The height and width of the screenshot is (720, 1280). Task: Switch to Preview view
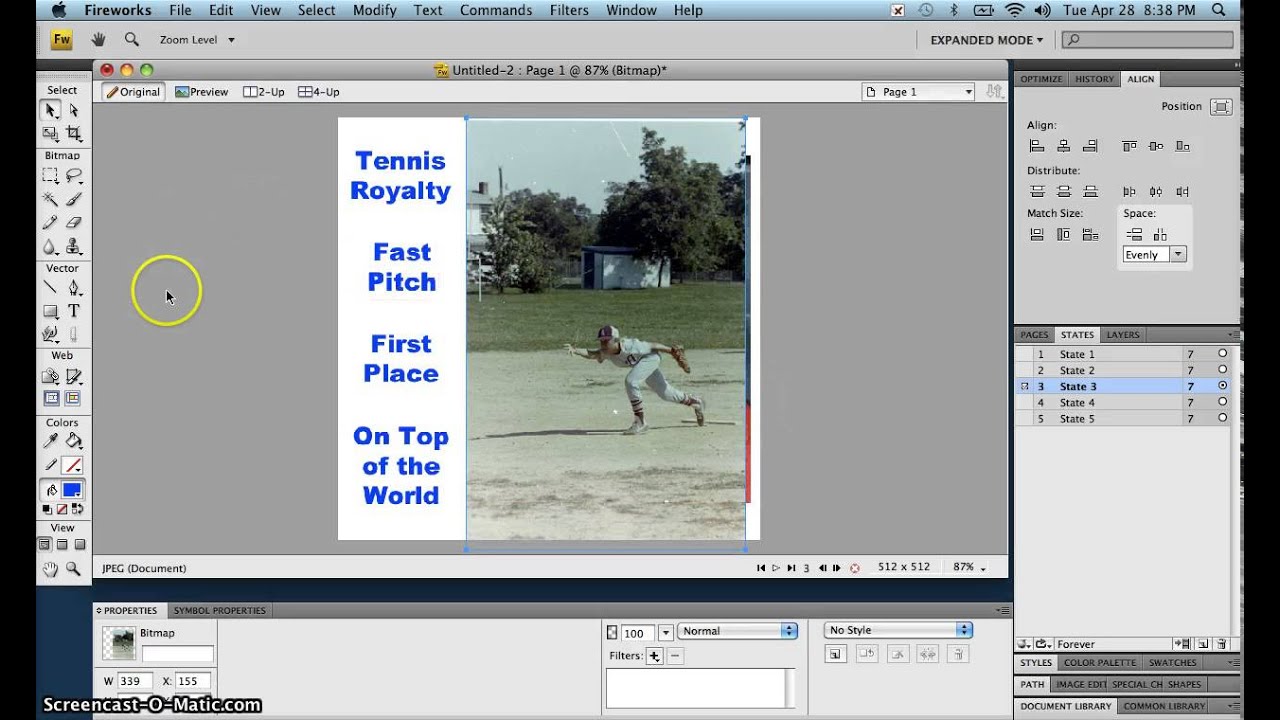point(202,92)
